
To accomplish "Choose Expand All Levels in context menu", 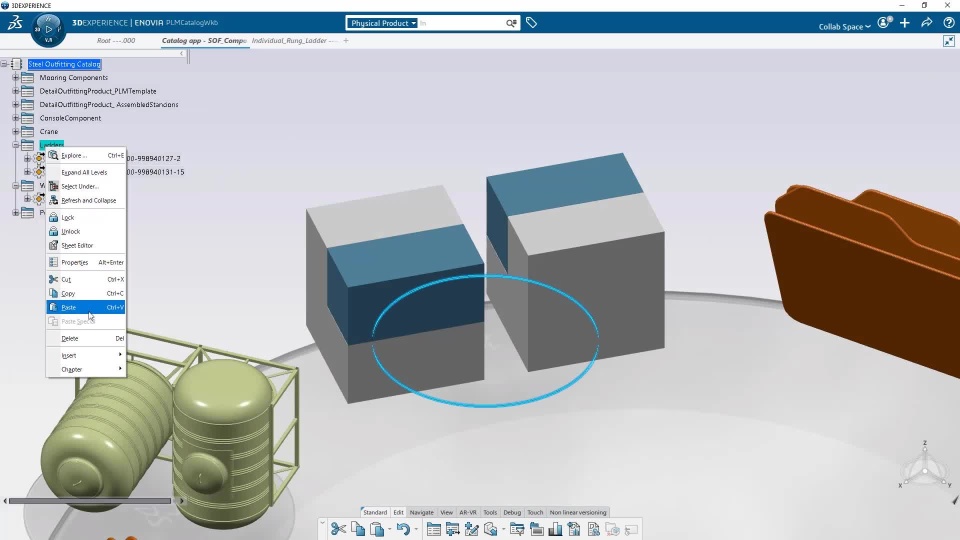I will coord(86,173).
